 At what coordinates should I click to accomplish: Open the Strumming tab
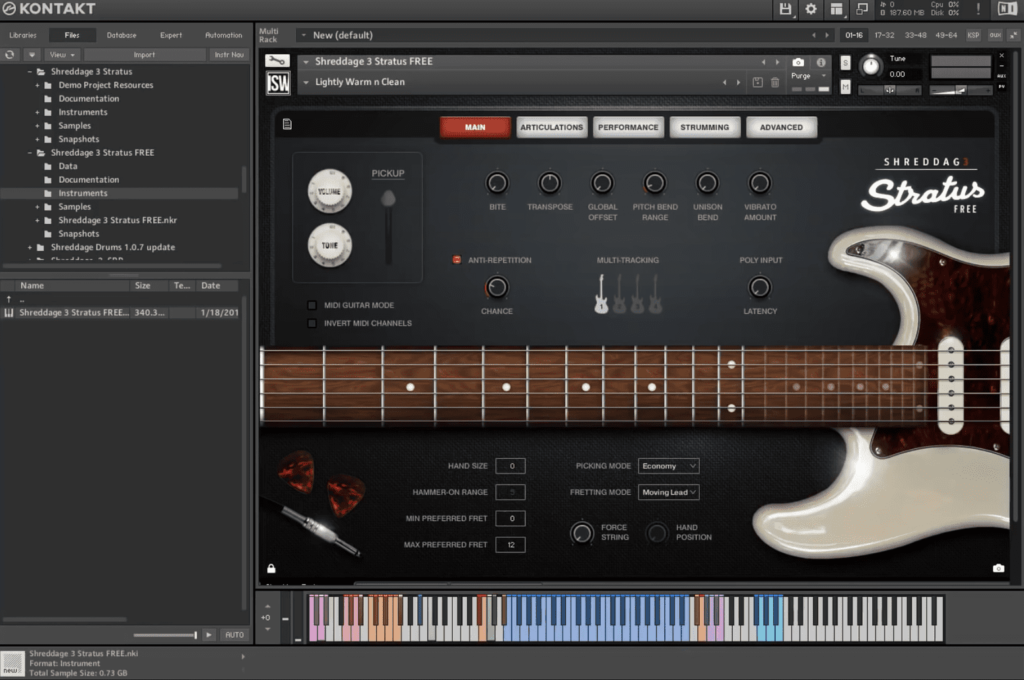(x=705, y=127)
